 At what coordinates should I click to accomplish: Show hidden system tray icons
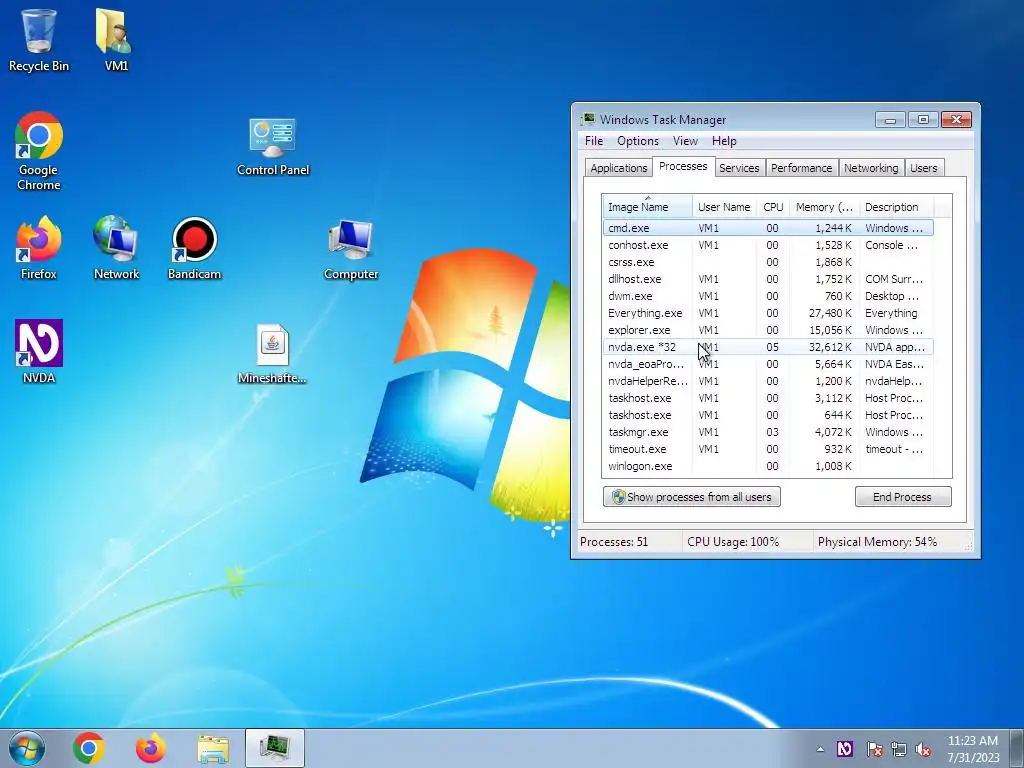click(820, 749)
